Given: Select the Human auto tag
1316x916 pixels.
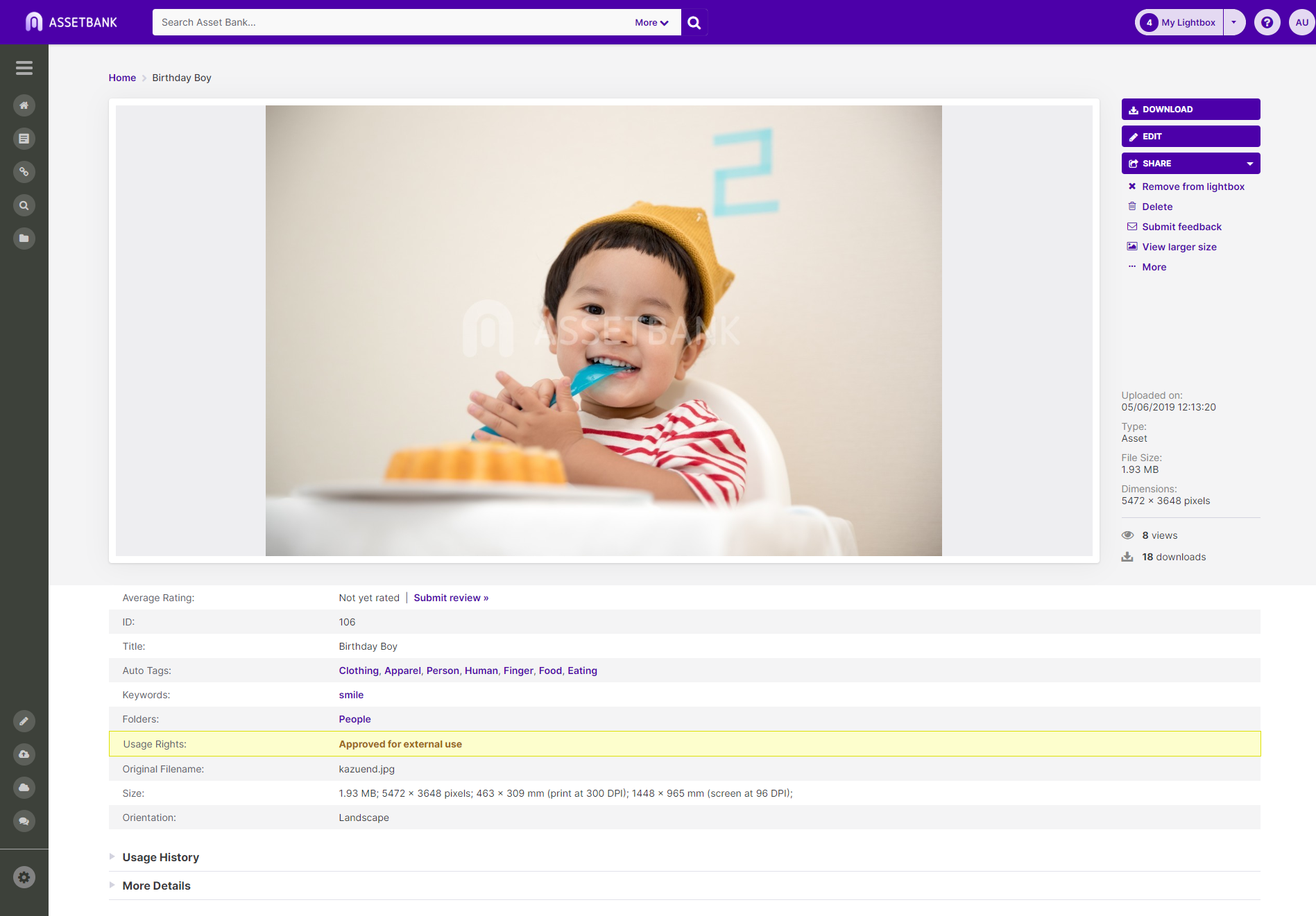Looking at the screenshot, I should [481, 671].
